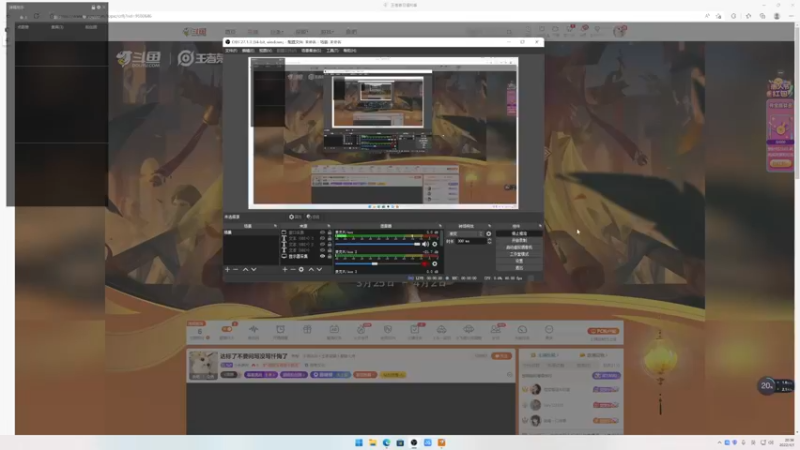
Task: Toggle visibility eye of selected bottom source row
Action: (322, 257)
